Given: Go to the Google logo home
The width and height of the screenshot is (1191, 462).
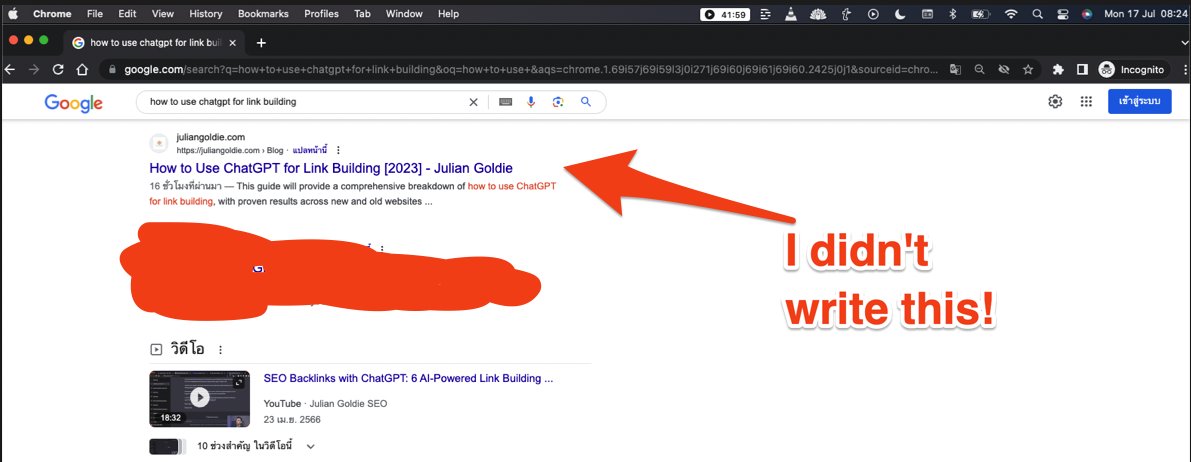Looking at the screenshot, I should [74, 103].
